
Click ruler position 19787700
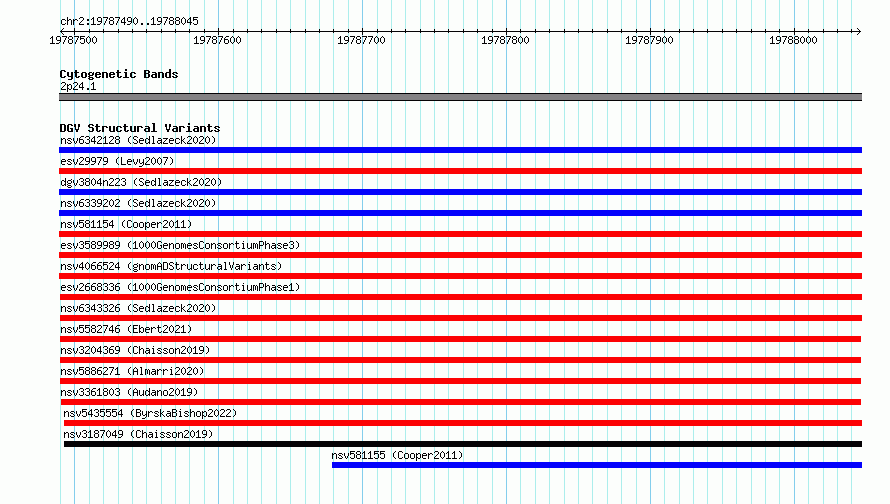[361, 40]
